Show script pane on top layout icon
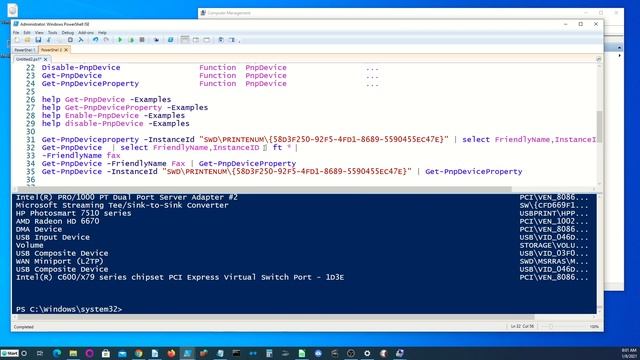 click(185, 40)
